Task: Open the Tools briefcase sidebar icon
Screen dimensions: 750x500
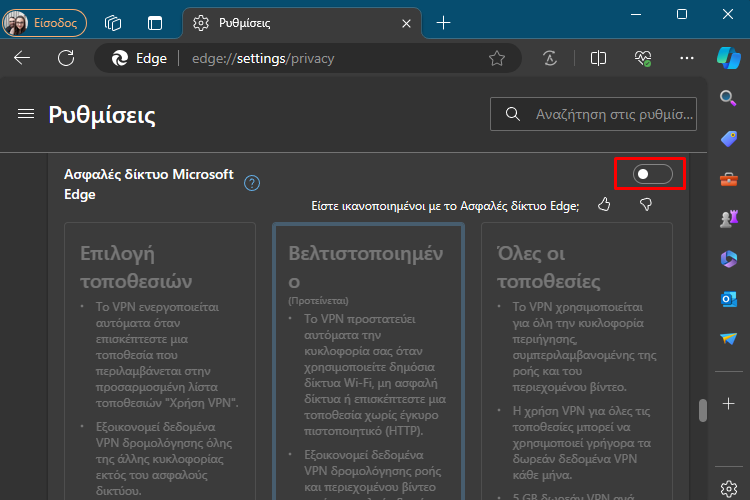Action: (x=728, y=179)
